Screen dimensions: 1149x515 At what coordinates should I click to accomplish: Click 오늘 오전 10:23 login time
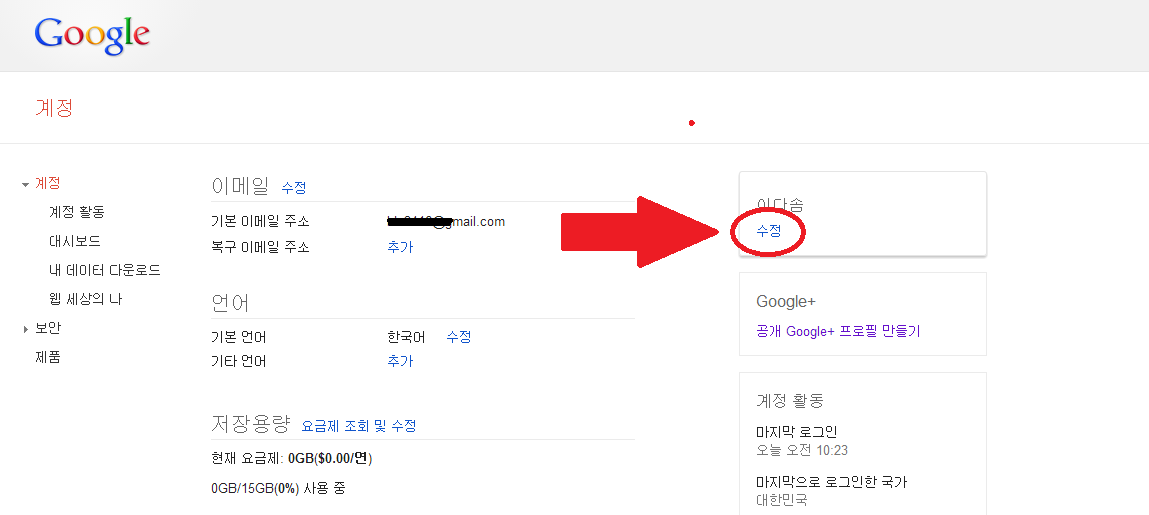(802, 450)
